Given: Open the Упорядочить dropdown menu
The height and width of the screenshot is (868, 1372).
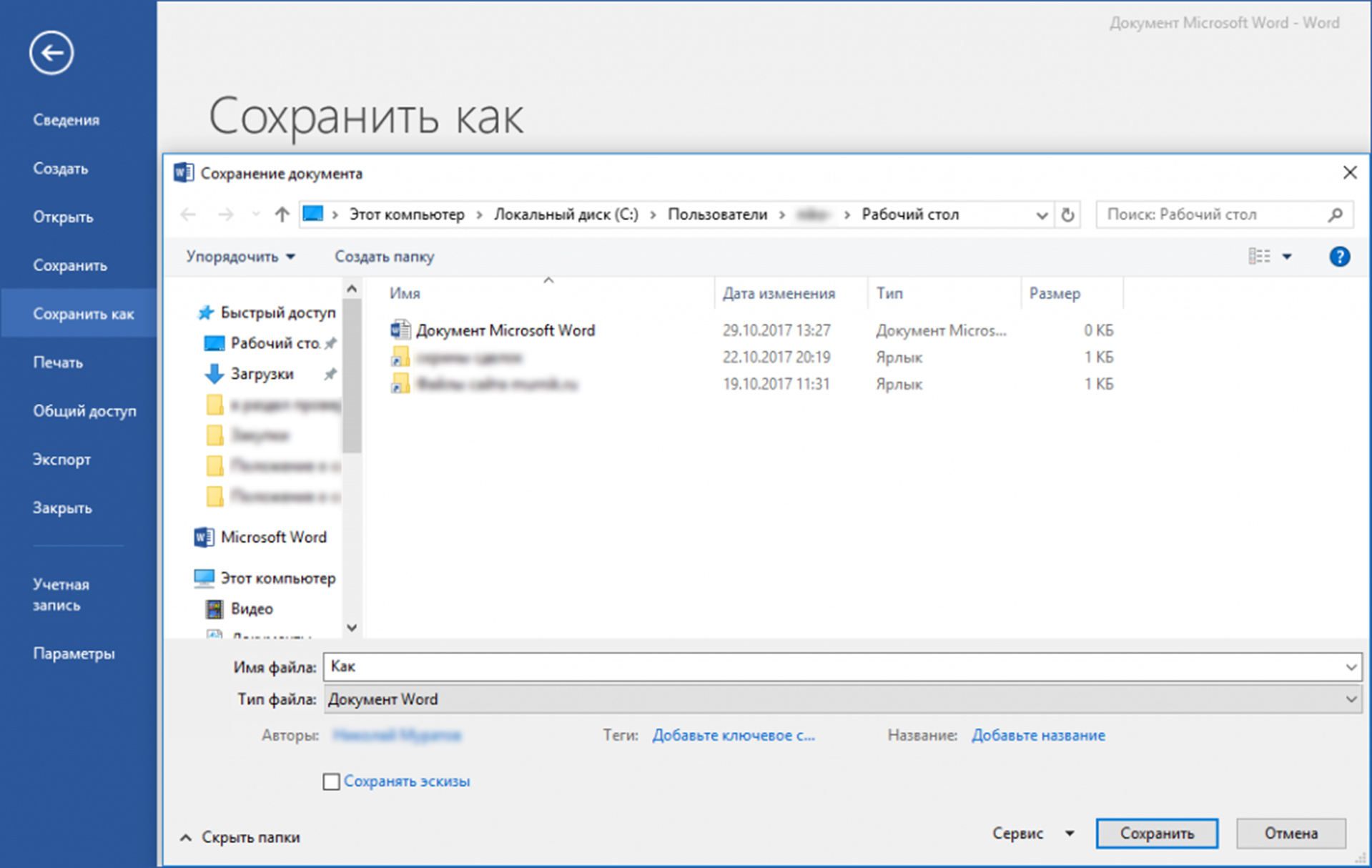Looking at the screenshot, I should point(240,257).
